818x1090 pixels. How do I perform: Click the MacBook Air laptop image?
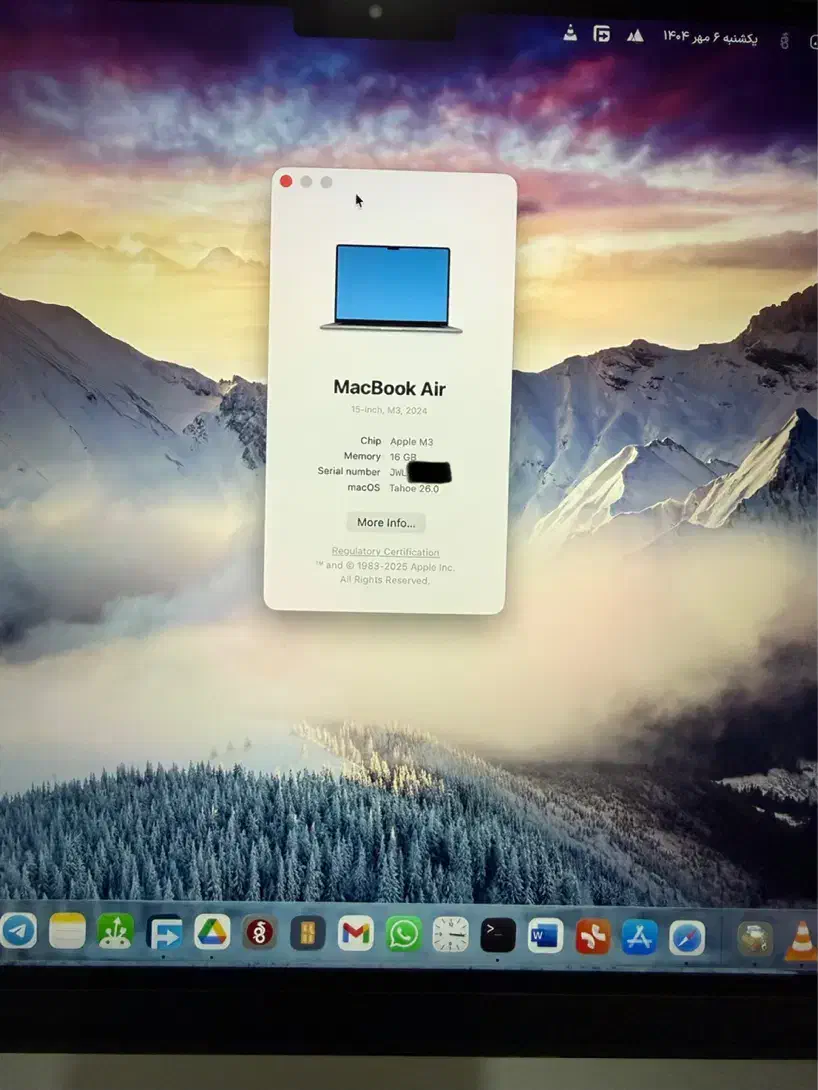(391, 288)
